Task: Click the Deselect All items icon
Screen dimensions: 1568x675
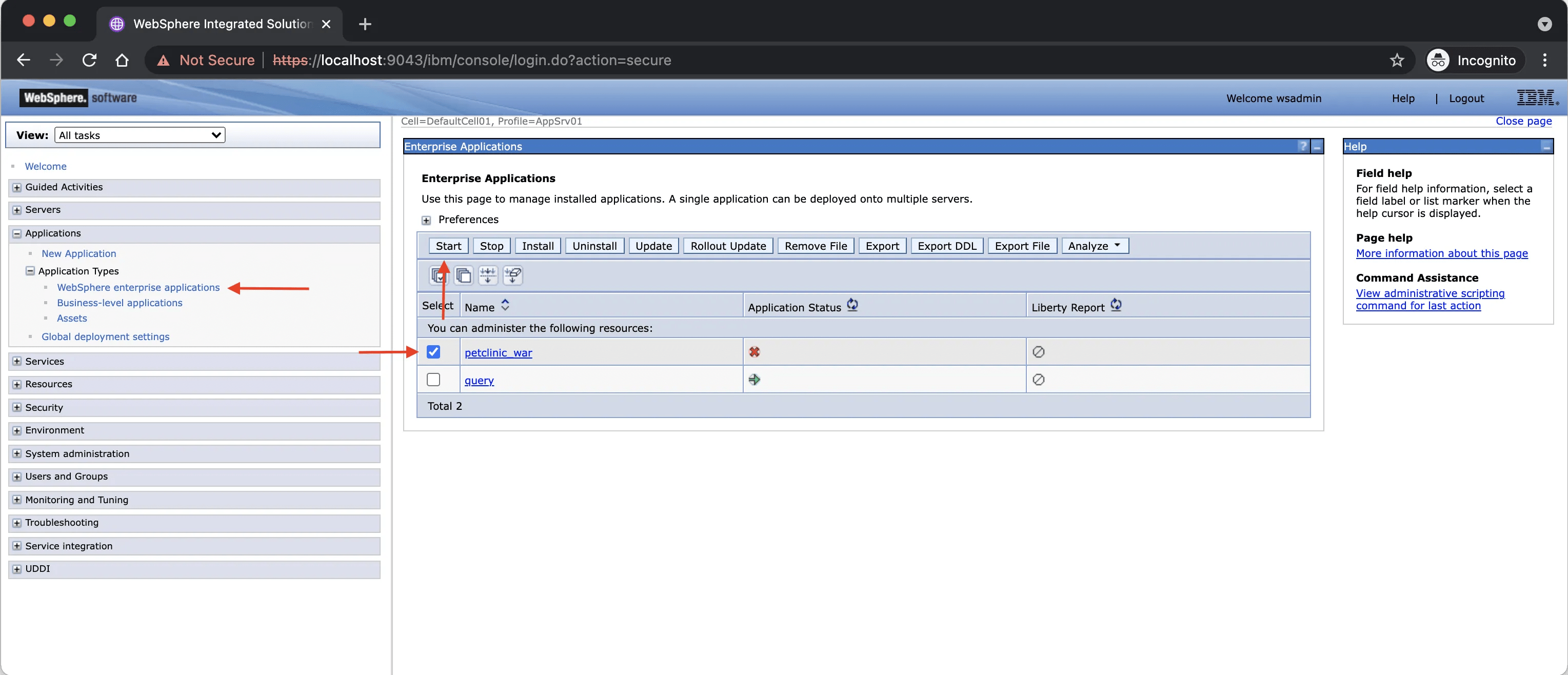Action: coord(463,275)
